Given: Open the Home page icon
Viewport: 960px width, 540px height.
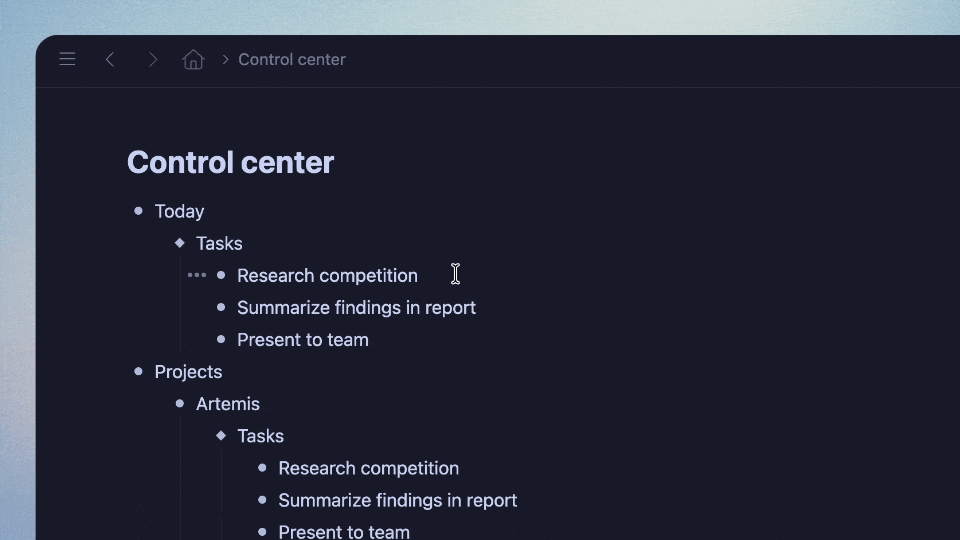Looking at the screenshot, I should (x=193, y=60).
